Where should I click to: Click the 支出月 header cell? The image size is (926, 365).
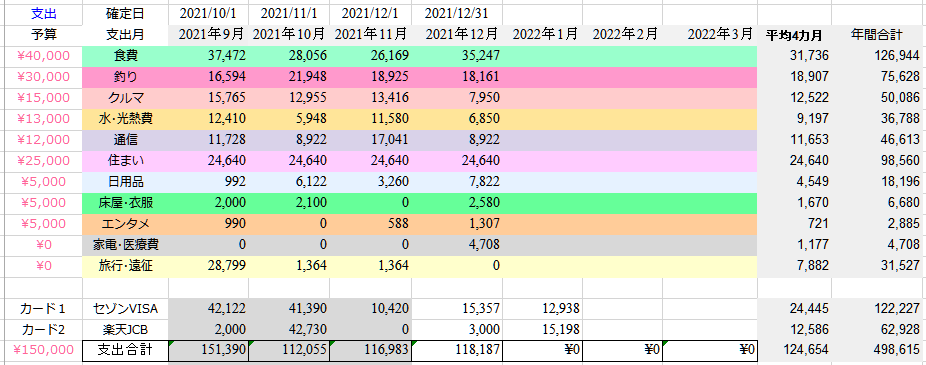point(125,34)
